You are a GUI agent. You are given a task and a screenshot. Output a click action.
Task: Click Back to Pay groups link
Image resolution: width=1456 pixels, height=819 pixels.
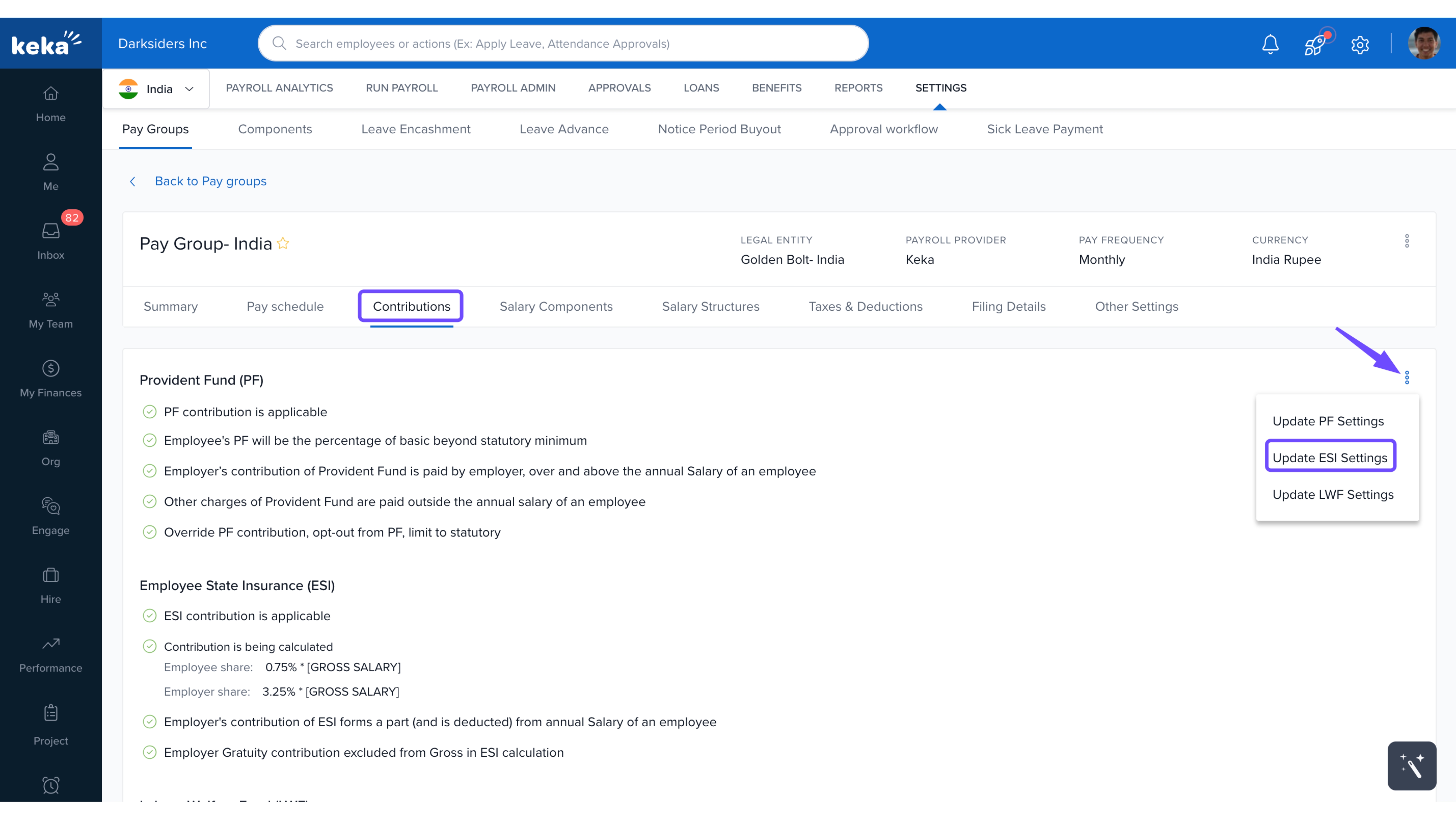[x=210, y=181]
